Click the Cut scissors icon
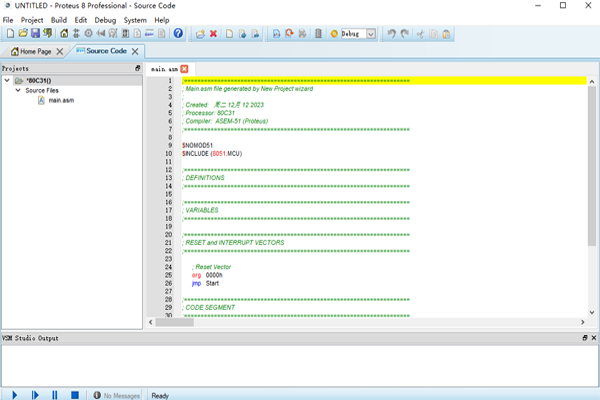The width and height of the screenshot is (600, 400). [421, 34]
